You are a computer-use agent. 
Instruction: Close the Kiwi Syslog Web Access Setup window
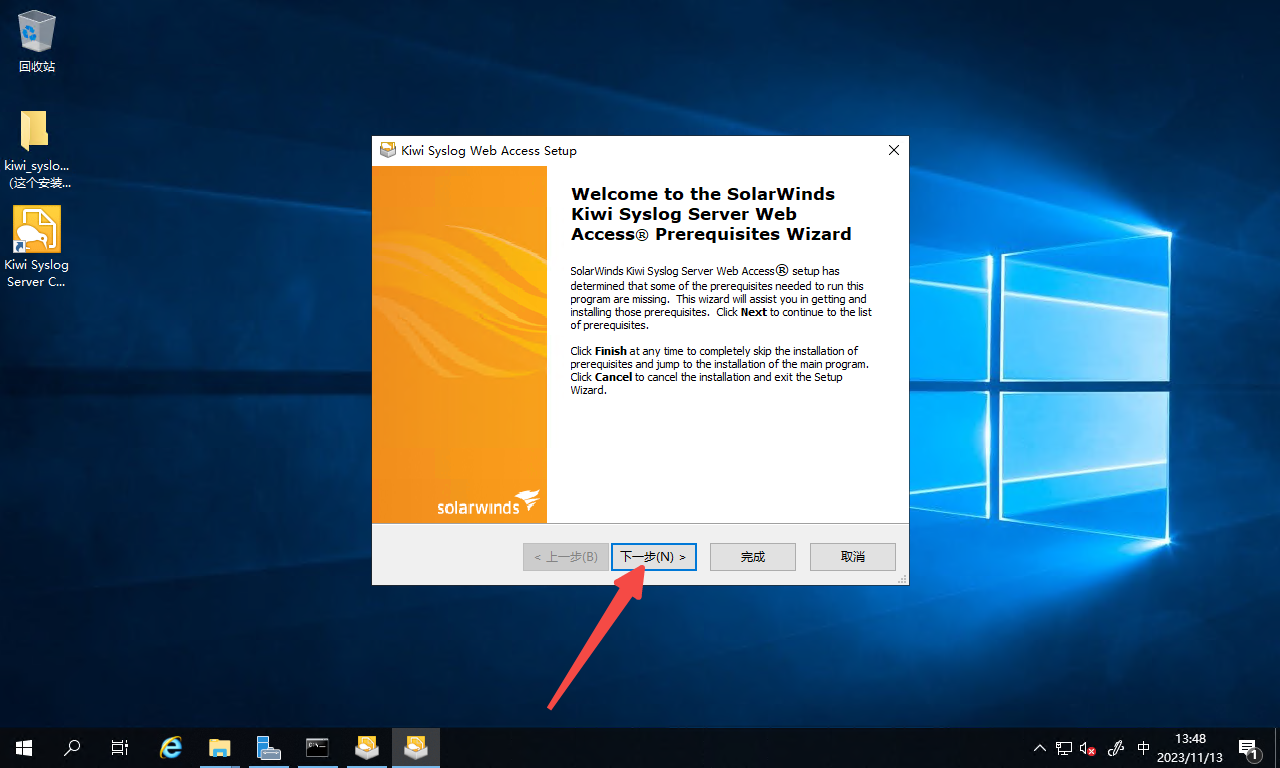(894, 150)
